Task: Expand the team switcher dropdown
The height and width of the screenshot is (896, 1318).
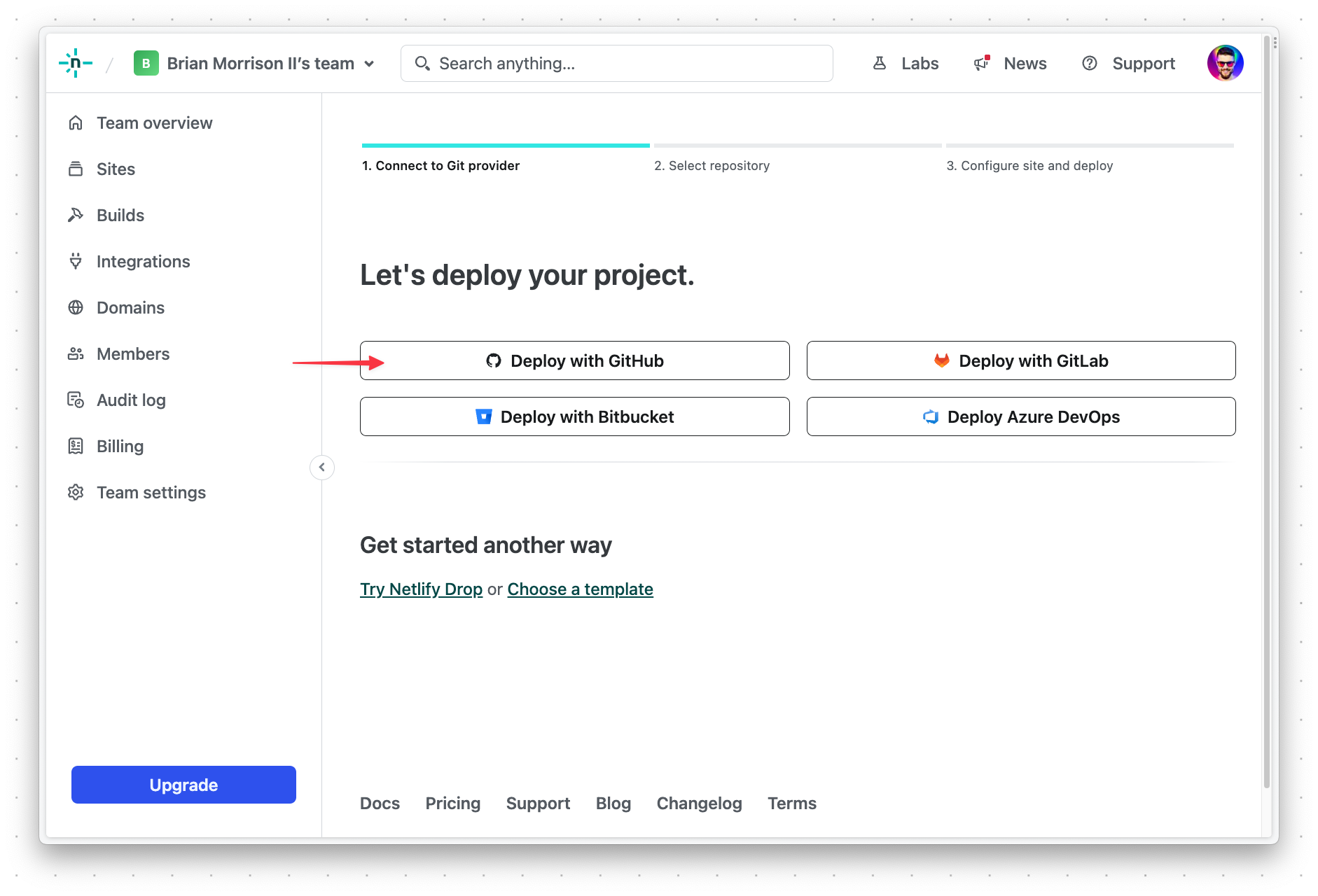Action: click(370, 63)
